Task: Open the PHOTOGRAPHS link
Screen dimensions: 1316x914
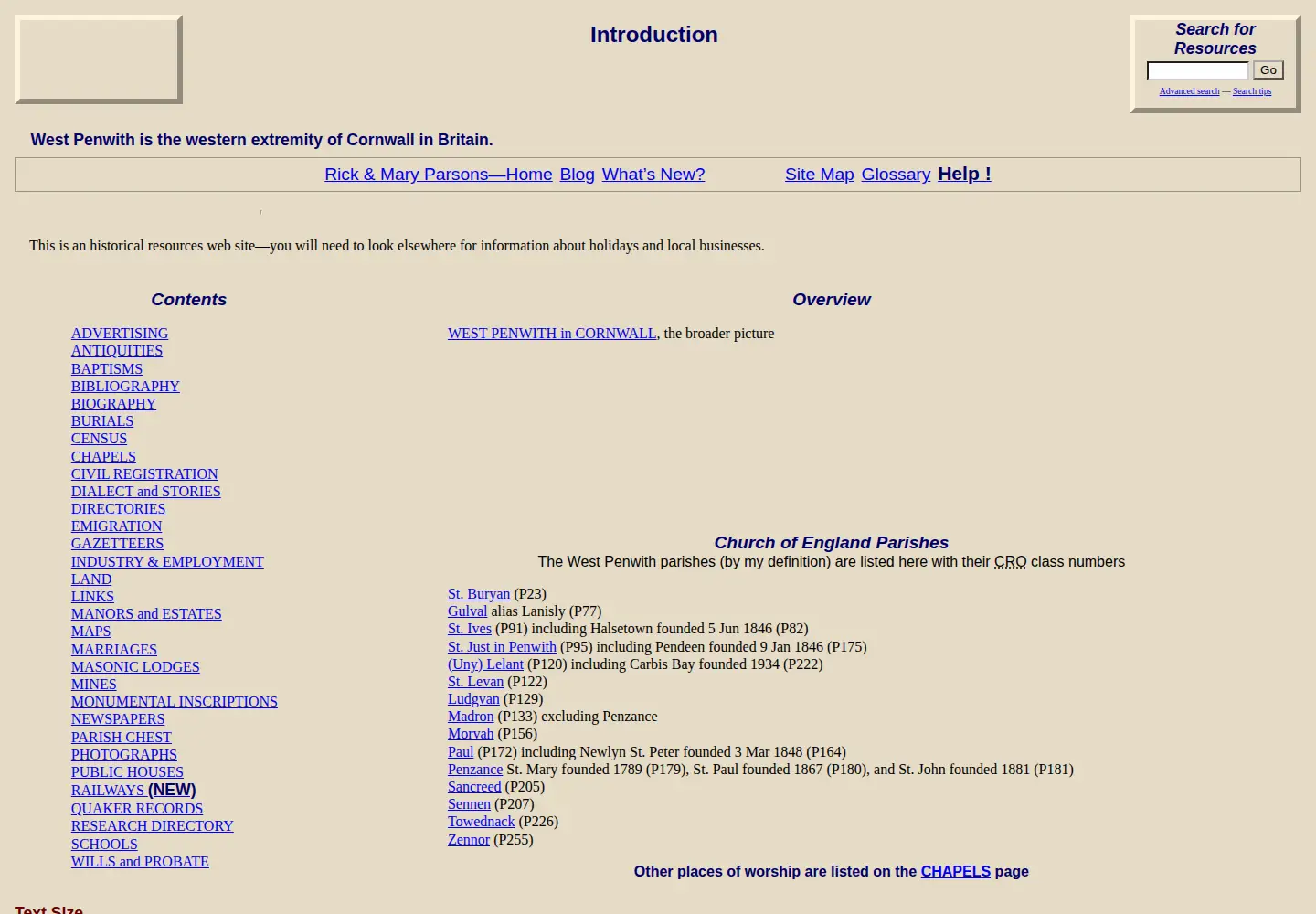Action: tap(124, 755)
